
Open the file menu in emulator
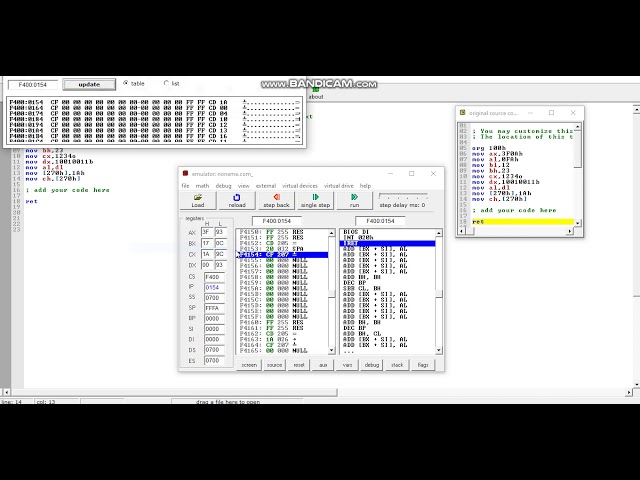click(185, 186)
